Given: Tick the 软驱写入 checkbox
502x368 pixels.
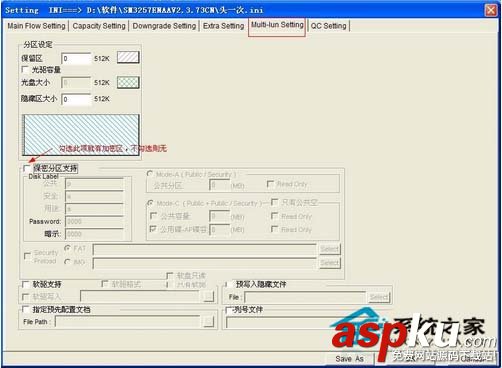Looking at the screenshot, I should (25, 297).
